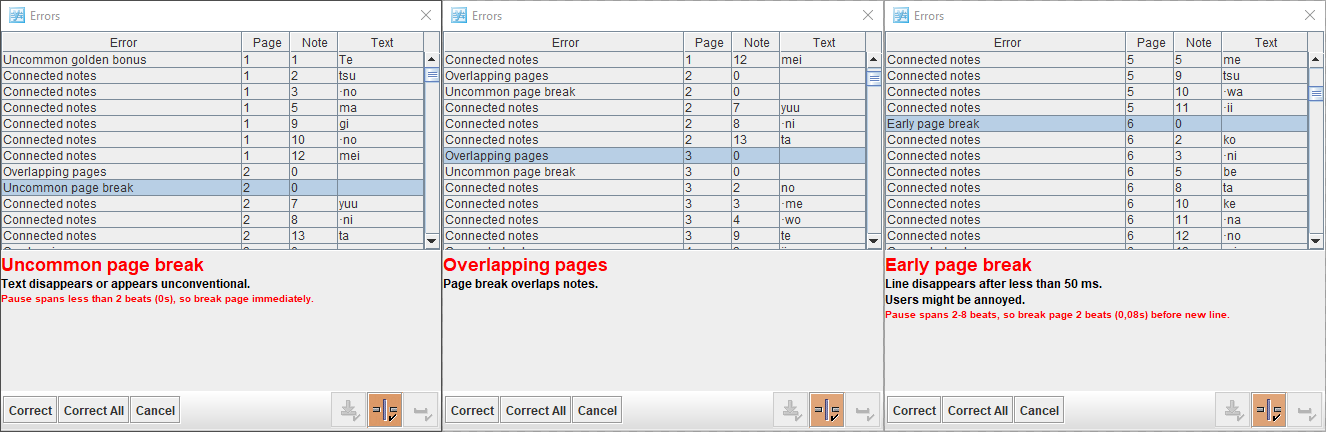Click scrollbar thumb in Overlapping pages window
This screenshot has height=432, width=1326.
(x=874, y=76)
